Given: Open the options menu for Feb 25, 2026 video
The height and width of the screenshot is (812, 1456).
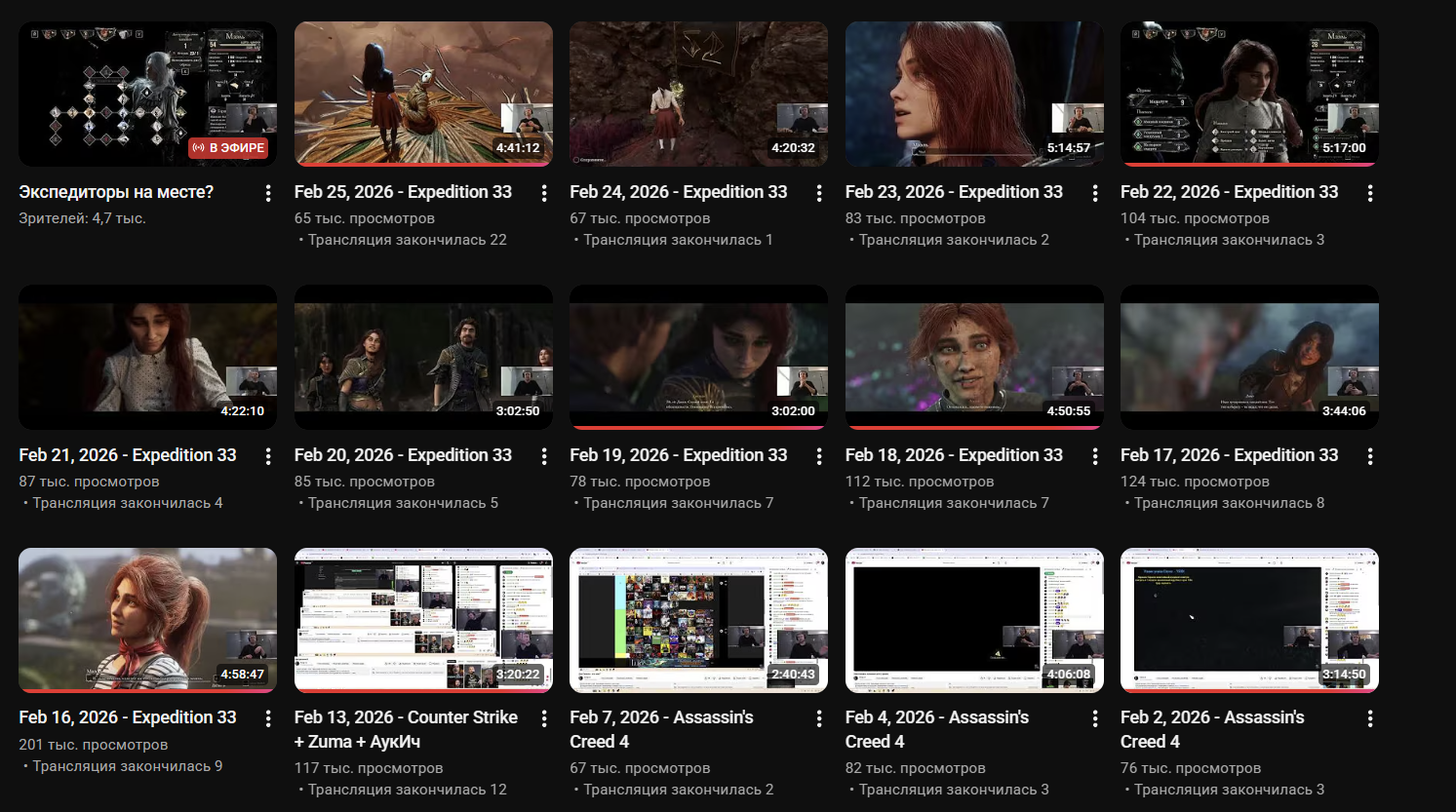Looking at the screenshot, I should (544, 193).
